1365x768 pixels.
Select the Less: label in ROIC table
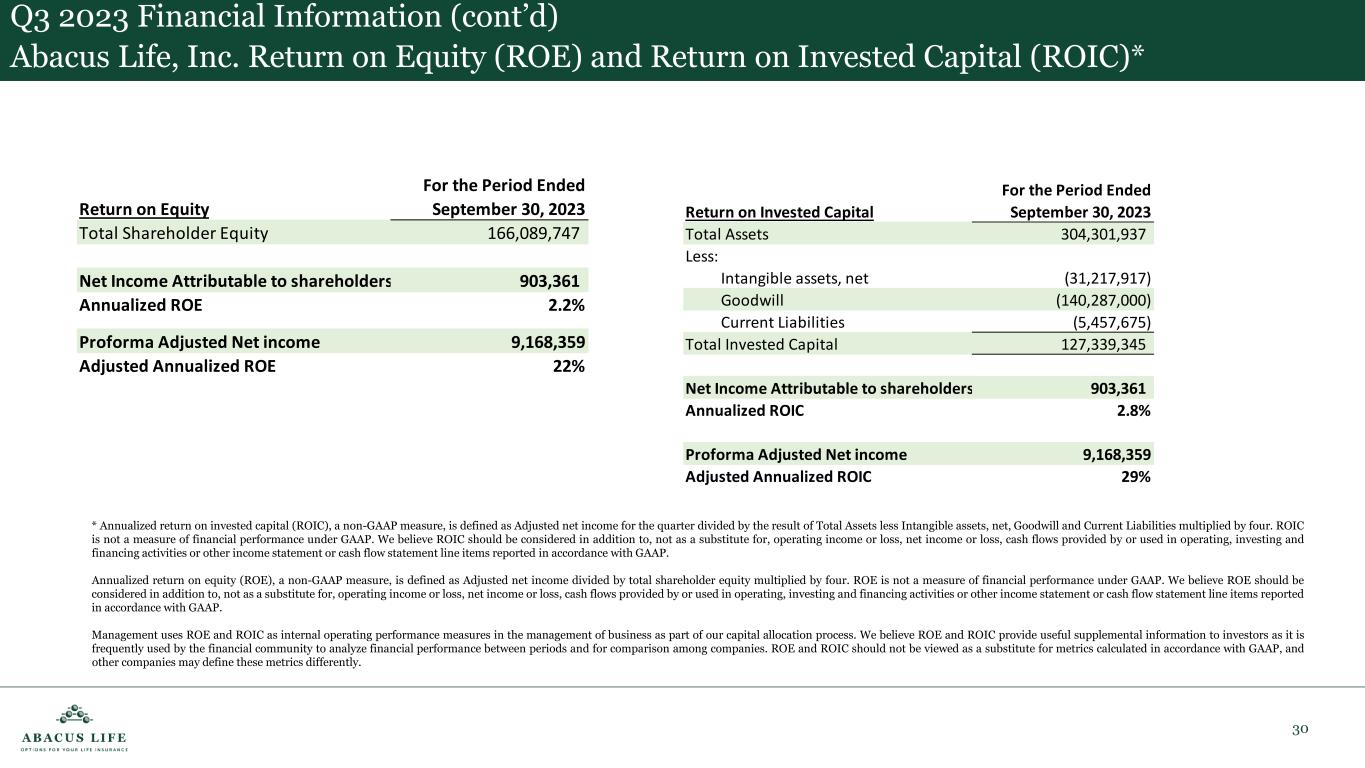(x=701, y=256)
